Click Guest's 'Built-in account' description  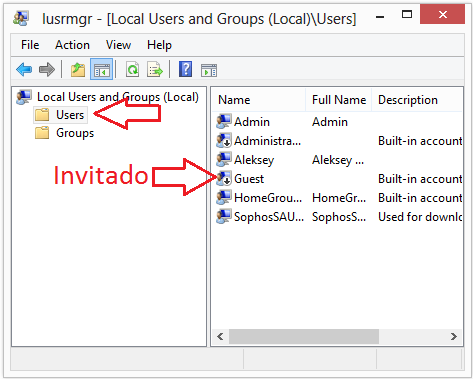pos(420,179)
